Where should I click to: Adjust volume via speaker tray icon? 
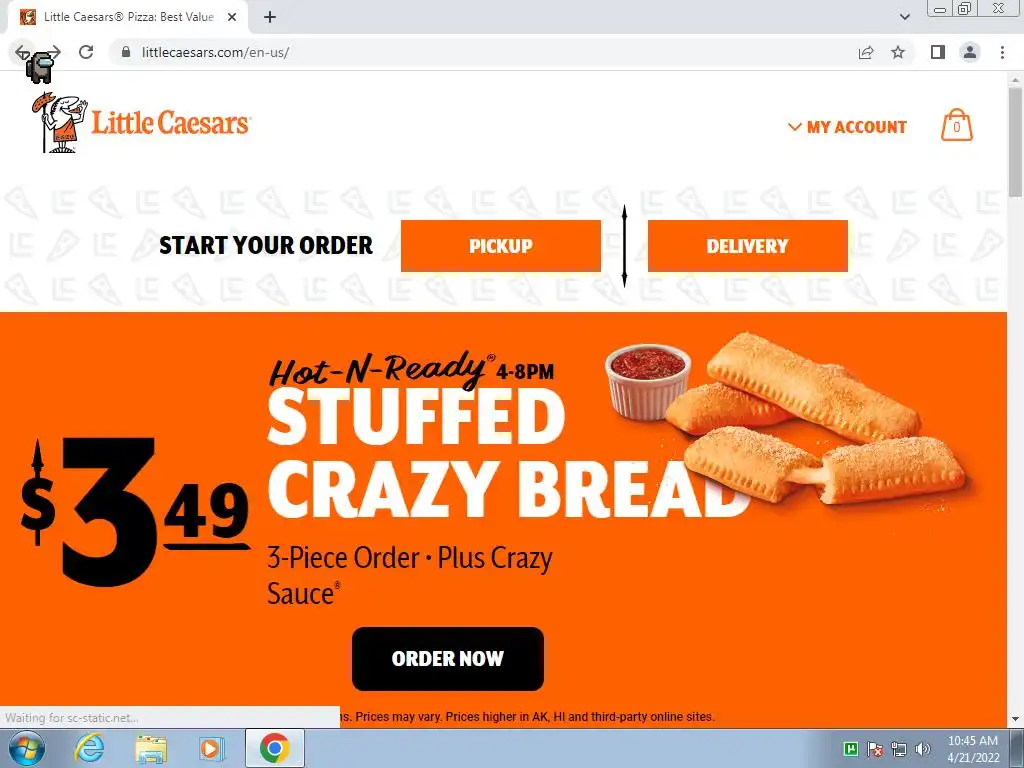[x=922, y=748]
